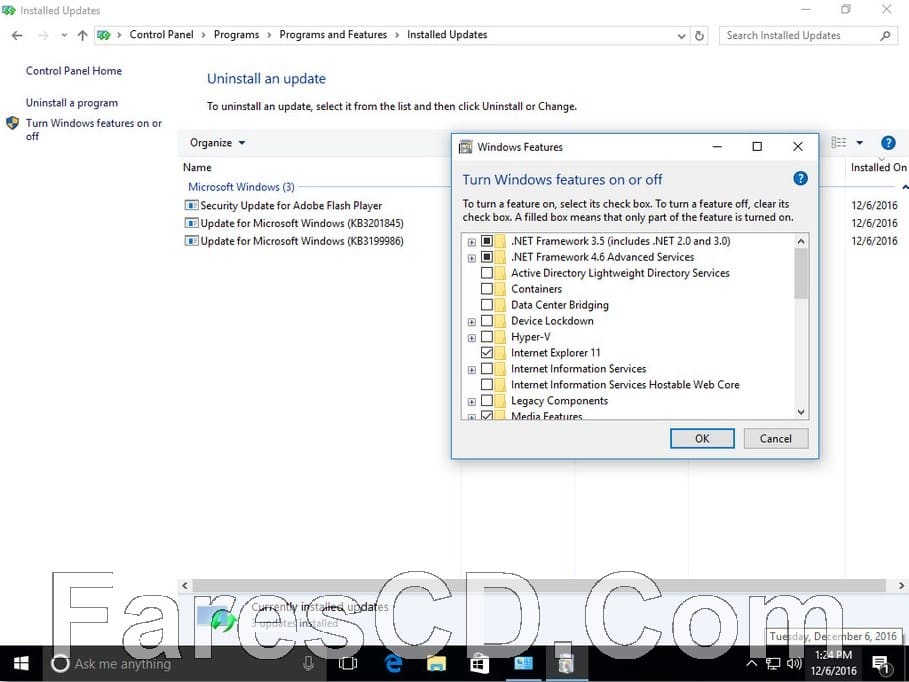Screen dimensions: 909x682
Task: Click the Windows Features title bar icon
Action: (465, 147)
